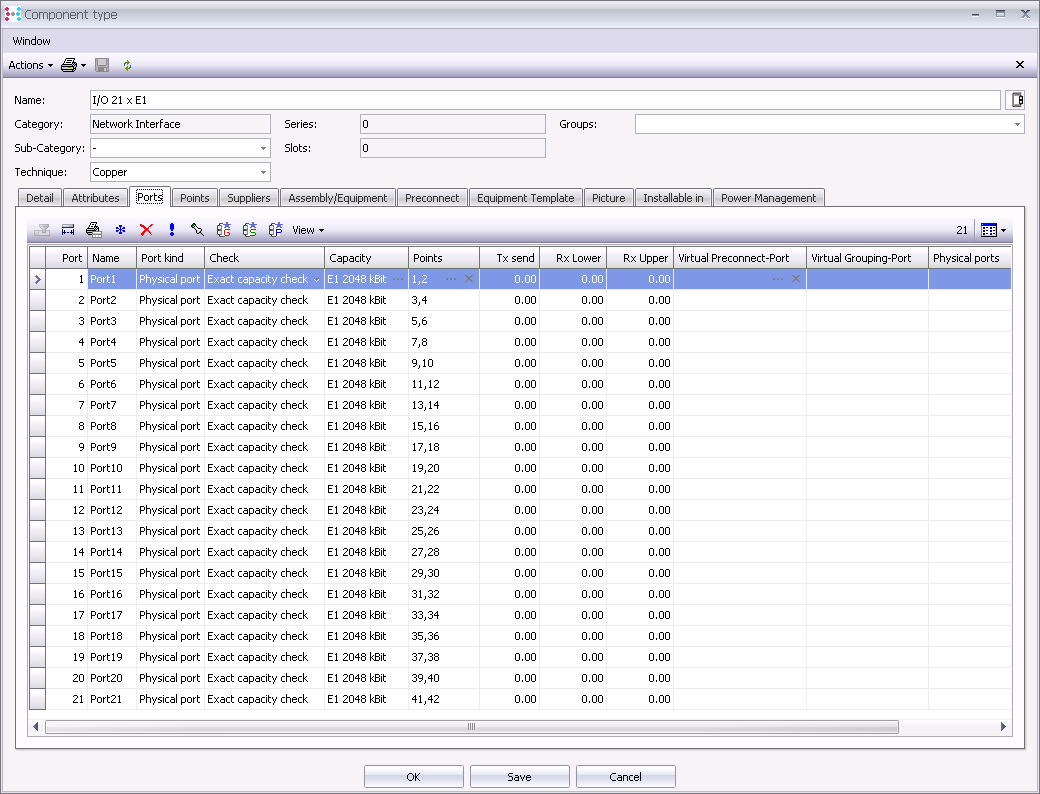Open the Actions dropdown menu

pos(31,65)
